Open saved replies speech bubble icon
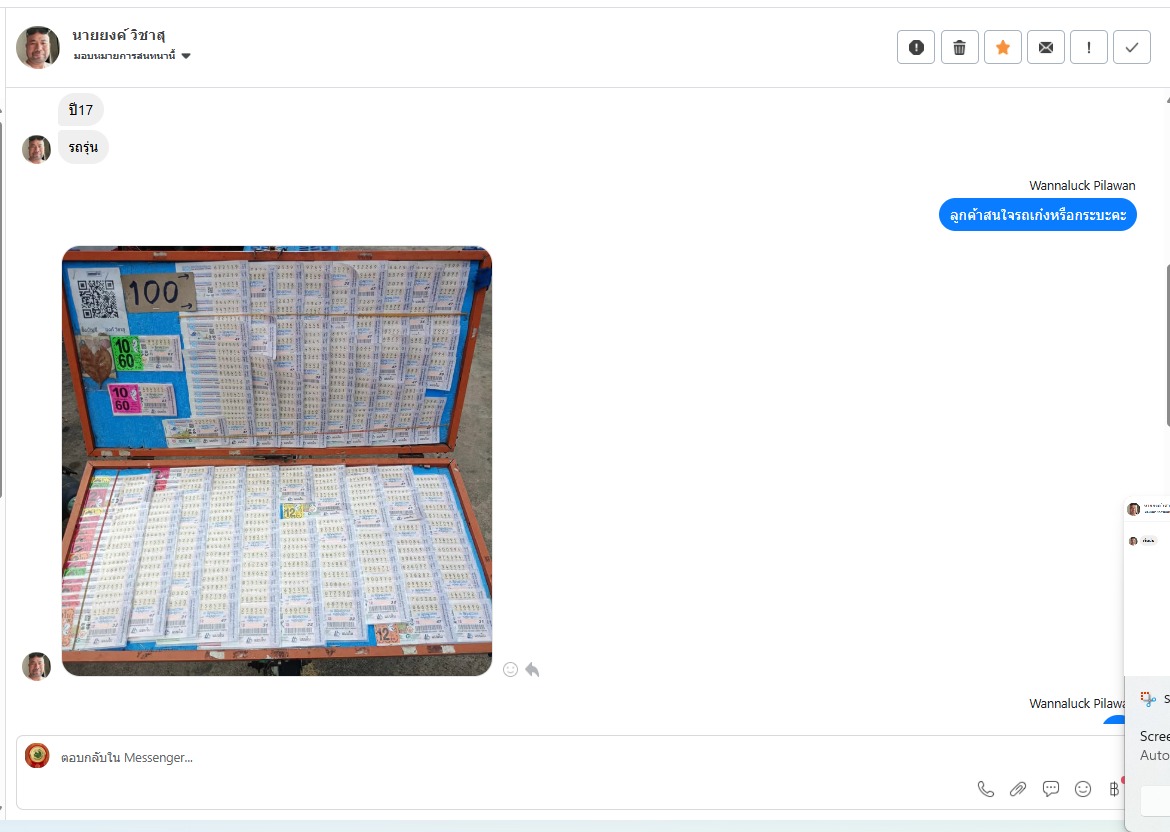1170x832 pixels. click(1051, 789)
